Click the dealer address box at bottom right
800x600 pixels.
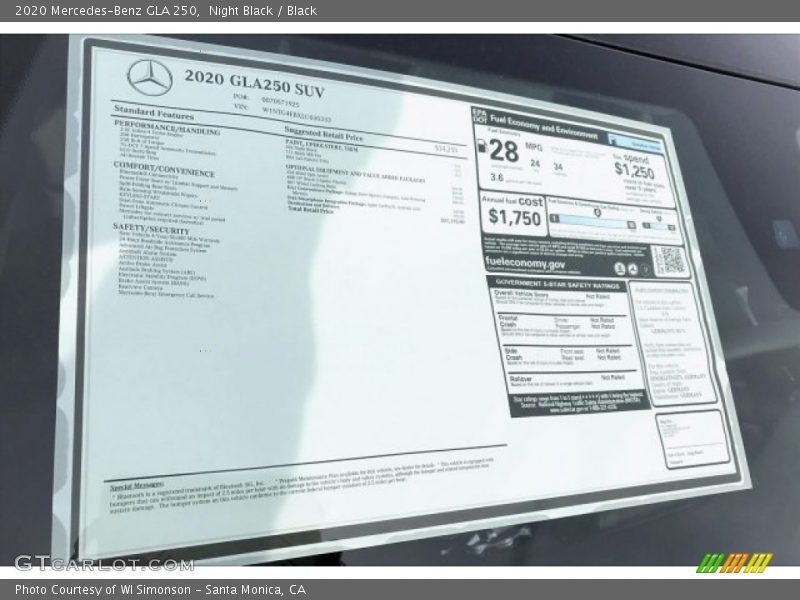tap(692, 440)
